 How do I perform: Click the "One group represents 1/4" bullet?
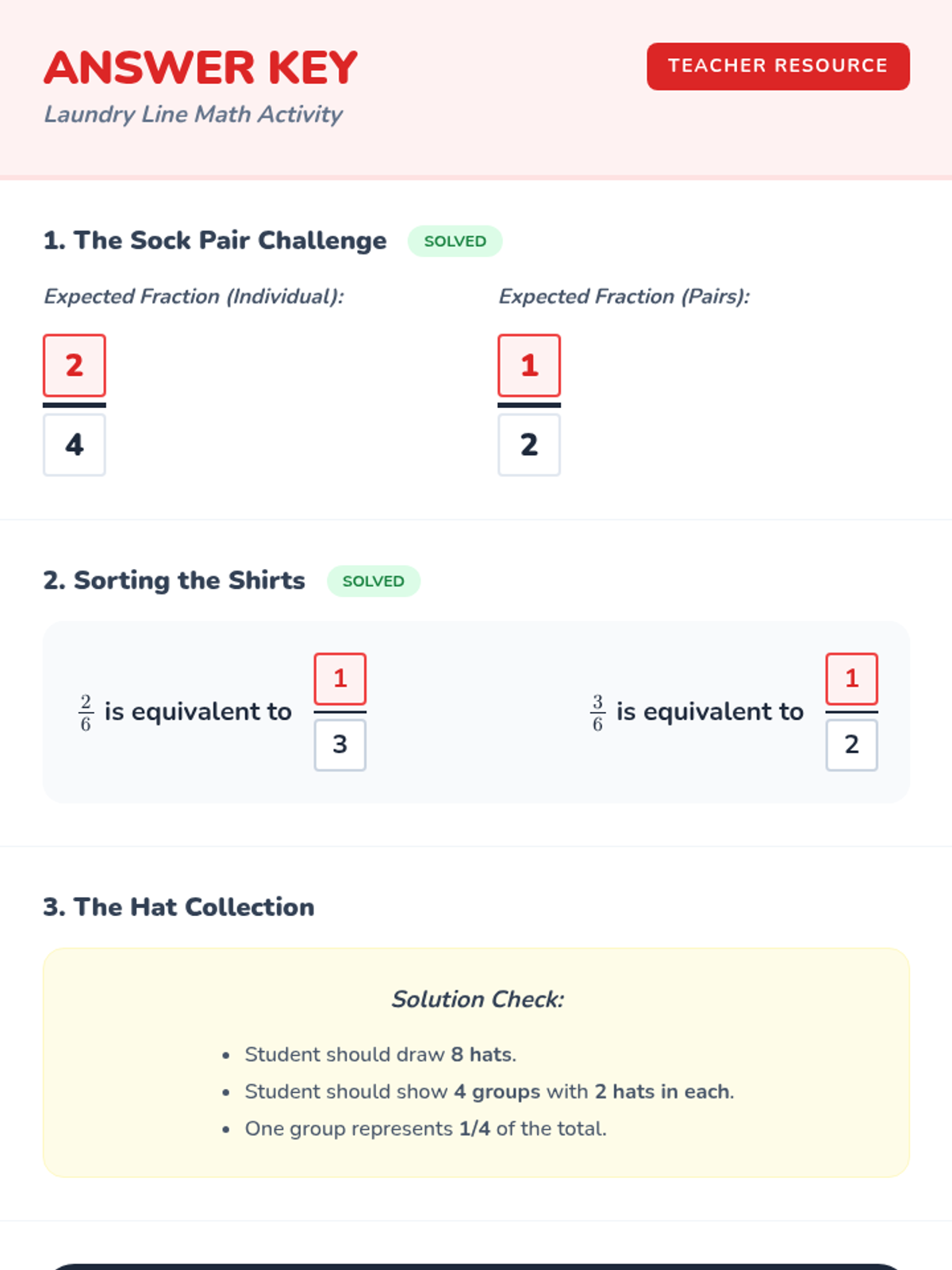point(425,1129)
